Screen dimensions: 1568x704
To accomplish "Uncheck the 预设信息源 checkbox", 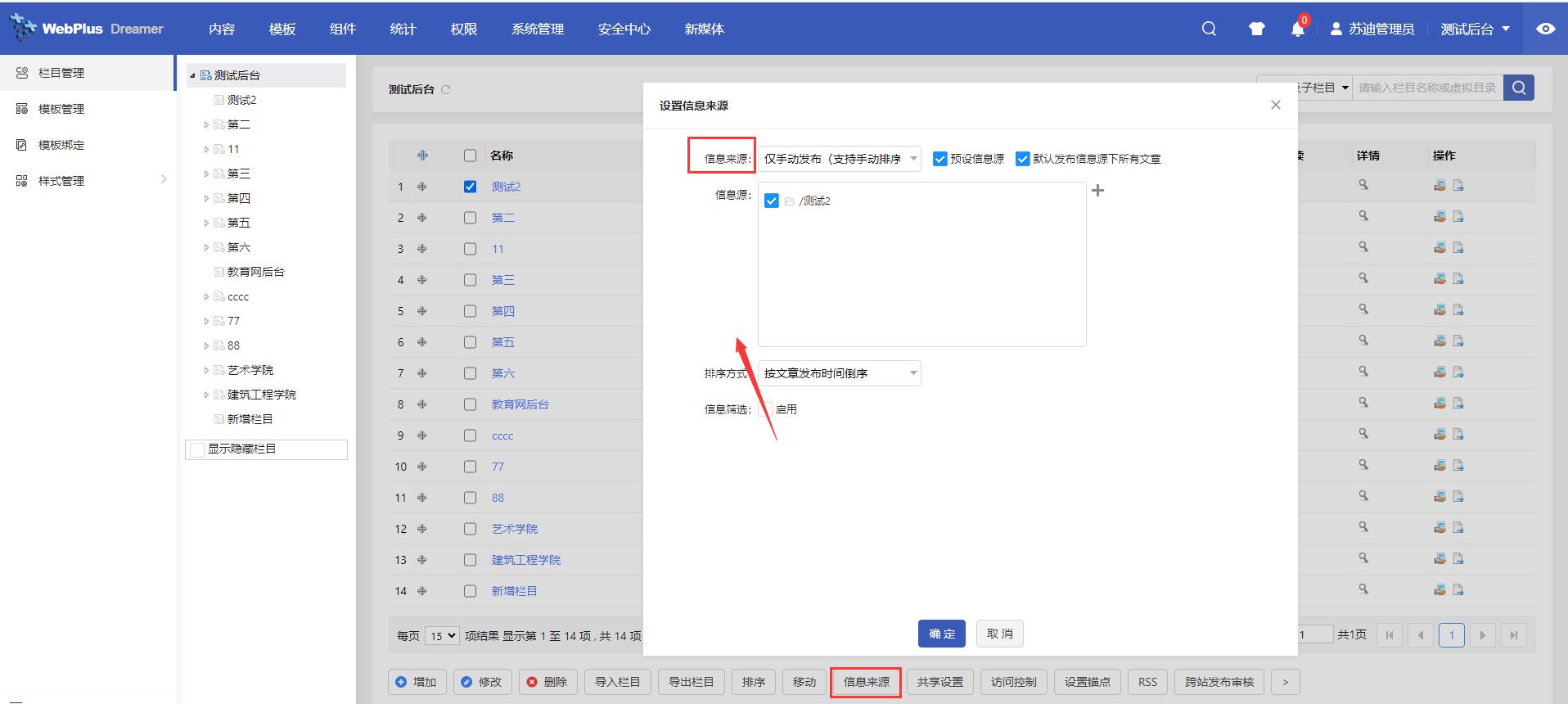I will click(x=940, y=159).
